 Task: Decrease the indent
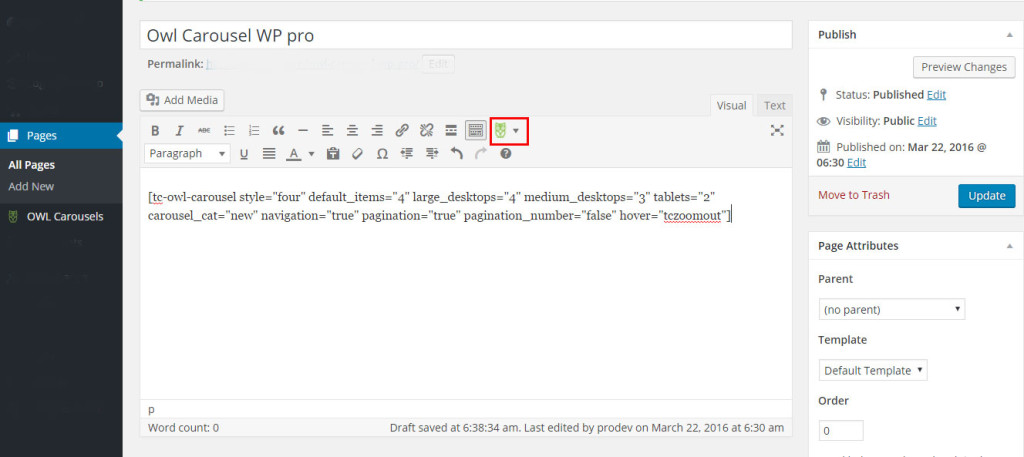[x=407, y=154]
